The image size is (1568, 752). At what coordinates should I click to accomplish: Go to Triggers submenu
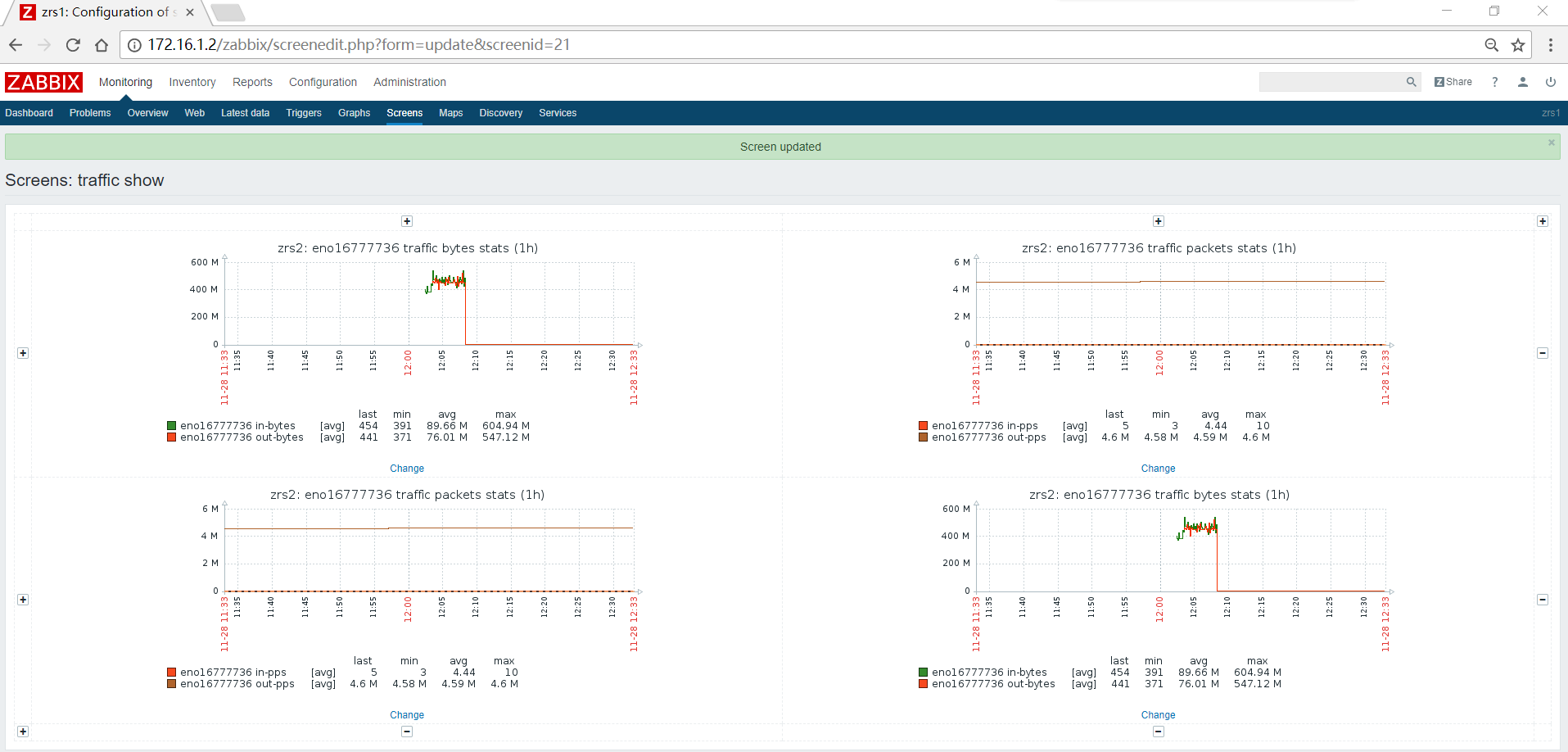point(304,113)
